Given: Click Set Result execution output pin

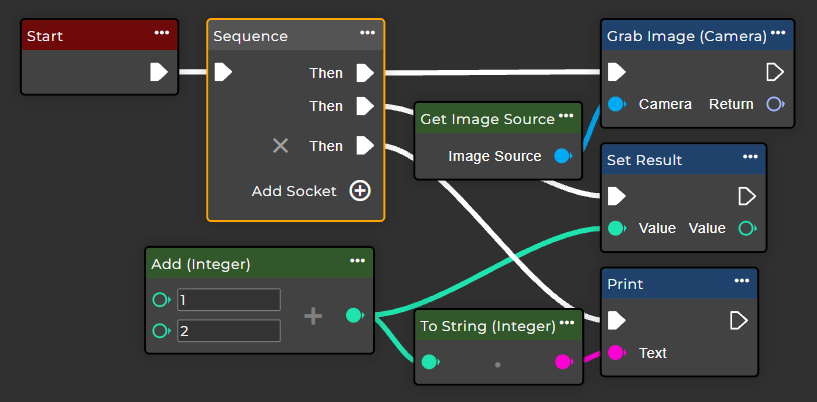Looking at the screenshot, I should point(746,196).
